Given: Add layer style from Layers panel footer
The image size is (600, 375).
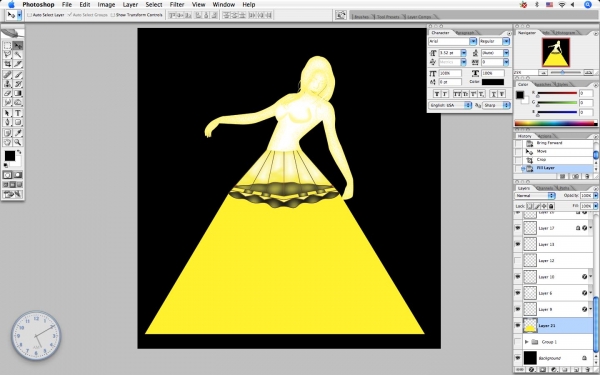Looking at the screenshot, I should pyautogui.click(x=532, y=370).
